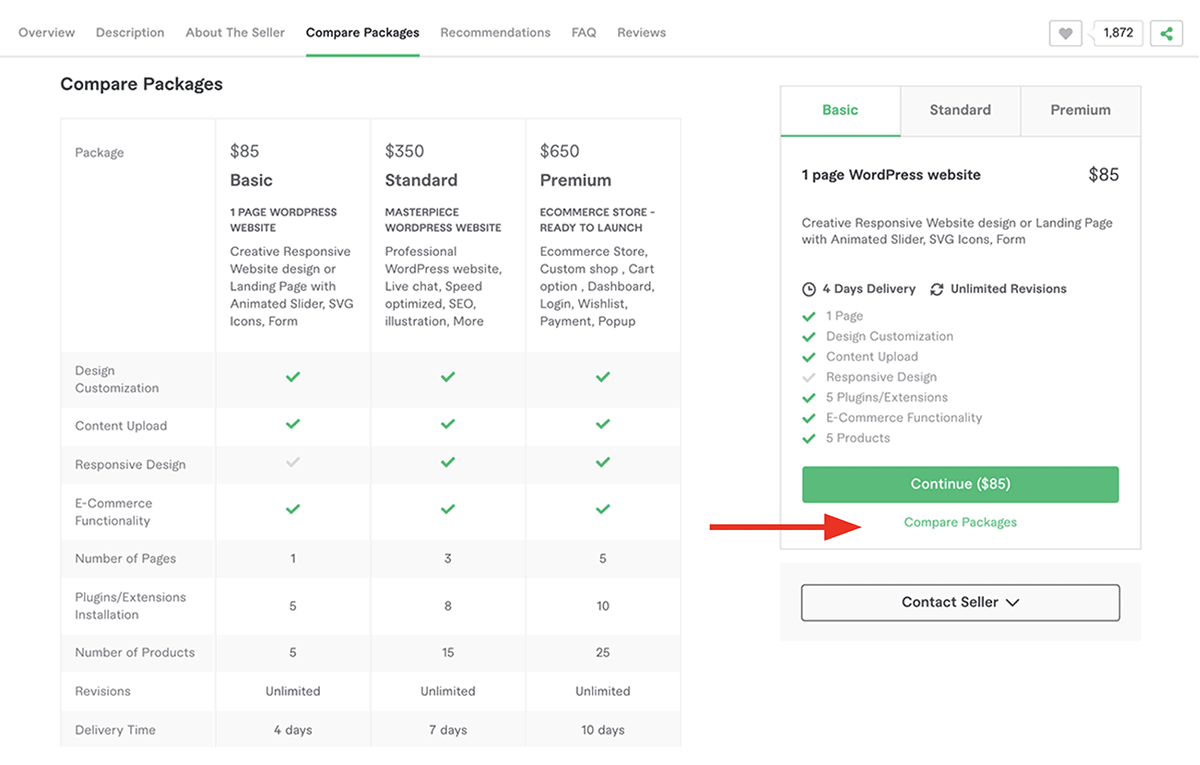Click the 8 plugins value for Standard
Image resolution: width=1200 pixels, height=765 pixels.
(x=448, y=606)
